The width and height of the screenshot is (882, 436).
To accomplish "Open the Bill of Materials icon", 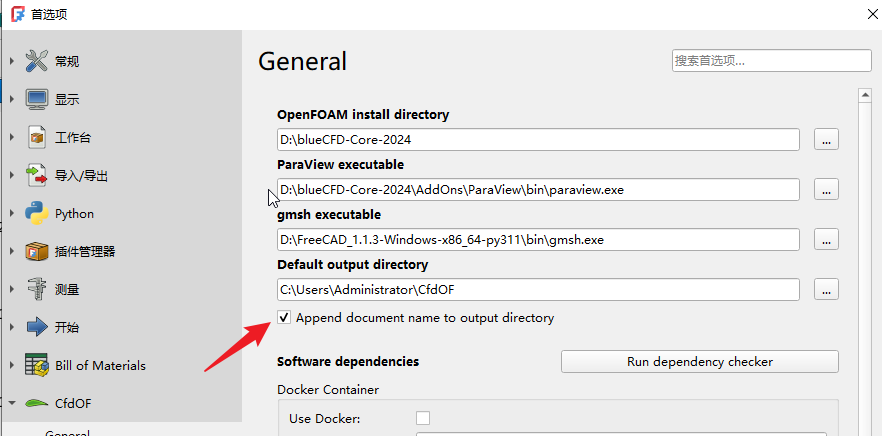I will [x=37, y=366].
